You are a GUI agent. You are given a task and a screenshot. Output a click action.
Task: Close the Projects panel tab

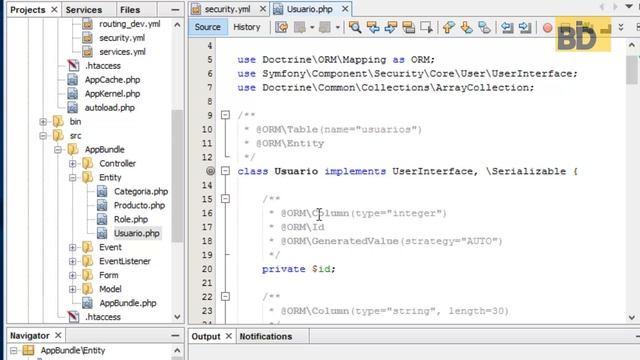tap(54, 9)
